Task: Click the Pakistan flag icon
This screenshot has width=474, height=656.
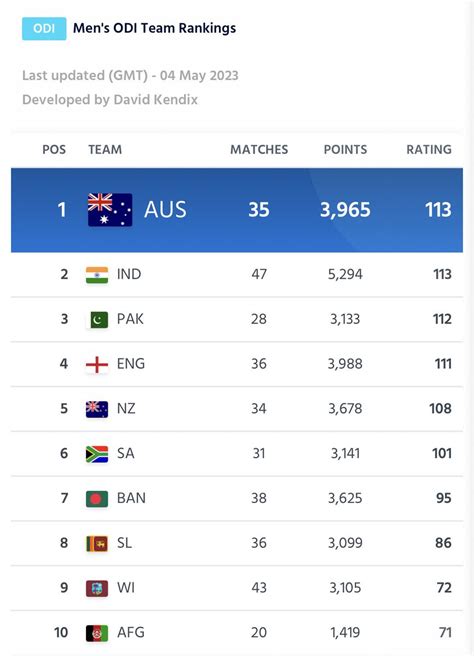Action: pyautogui.click(x=99, y=320)
